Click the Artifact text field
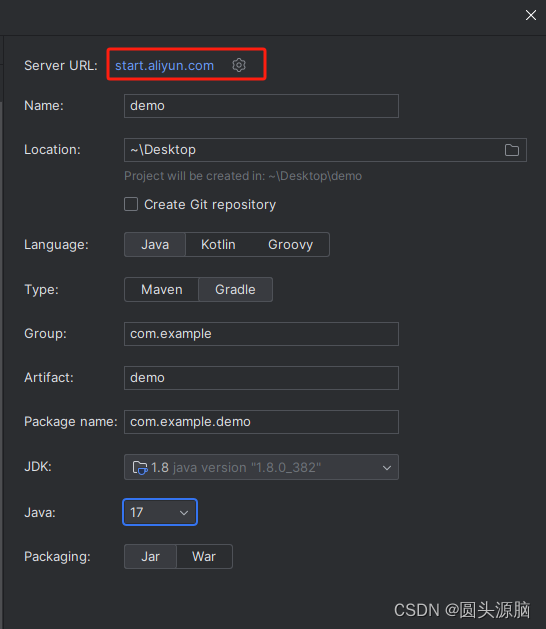Viewport: 546px width, 629px height. (x=261, y=378)
